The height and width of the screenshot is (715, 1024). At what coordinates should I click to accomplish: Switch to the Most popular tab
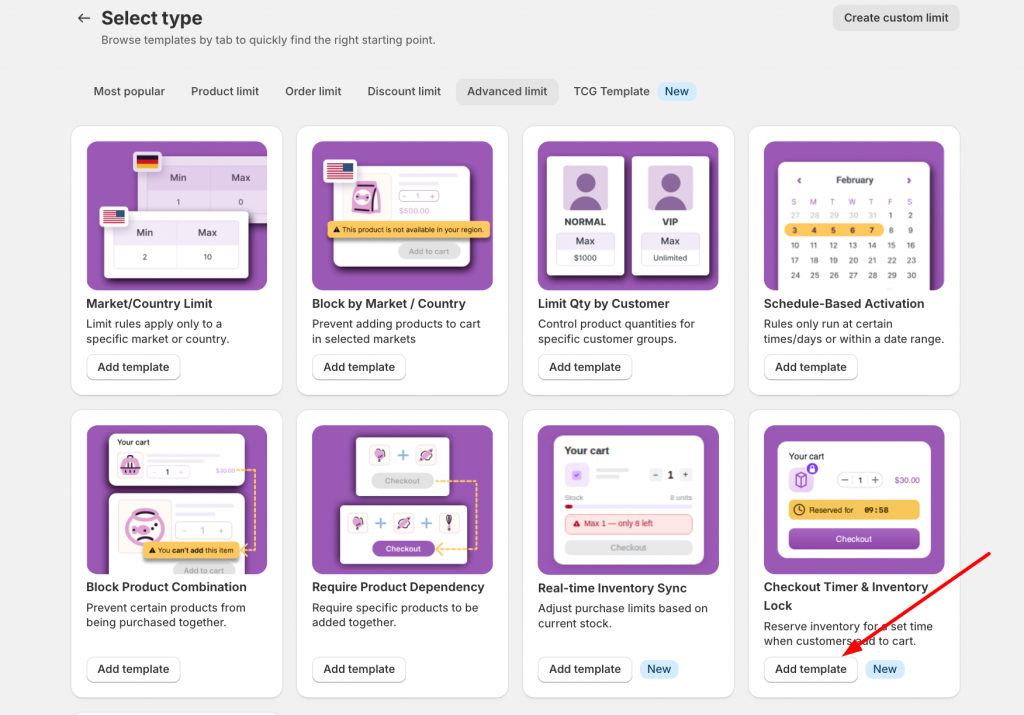click(129, 91)
